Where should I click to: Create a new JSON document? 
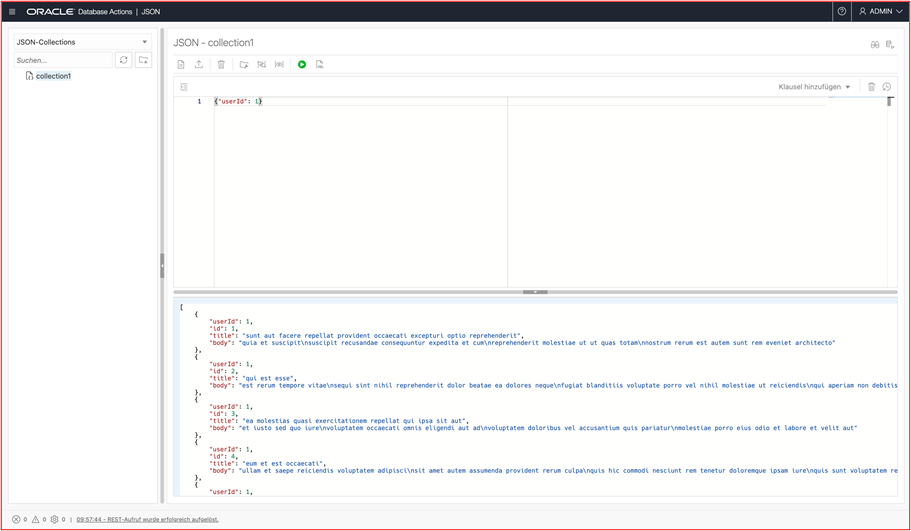click(181, 64)
